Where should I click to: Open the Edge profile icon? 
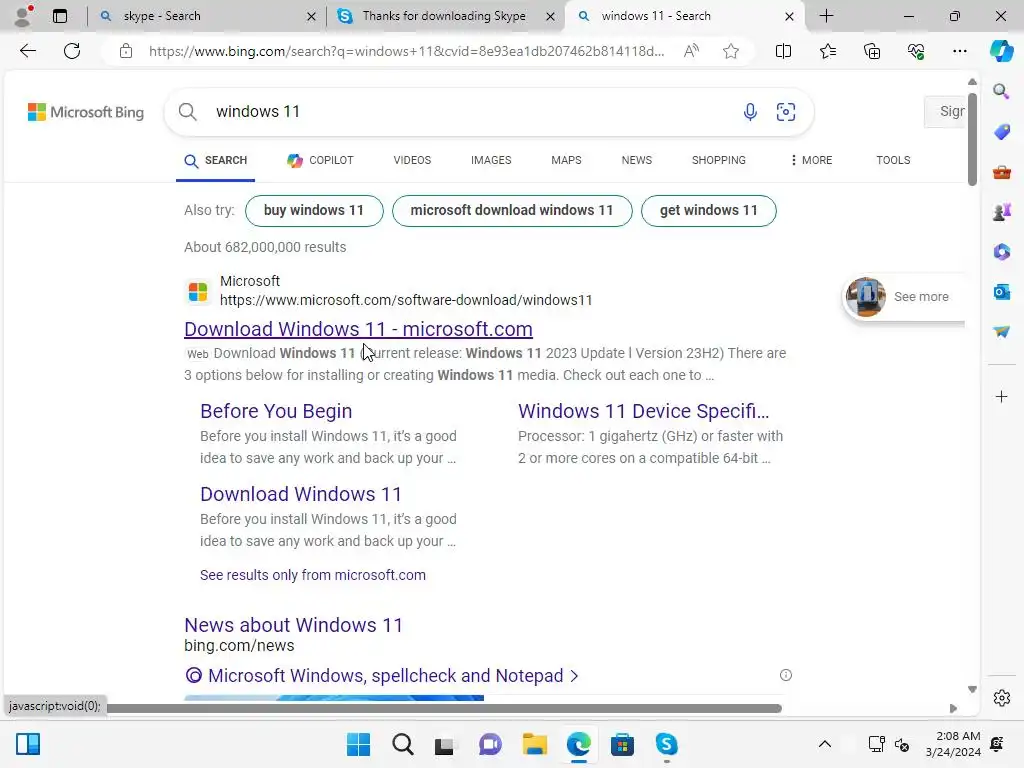pyautogui.click(x=24, y=16)
